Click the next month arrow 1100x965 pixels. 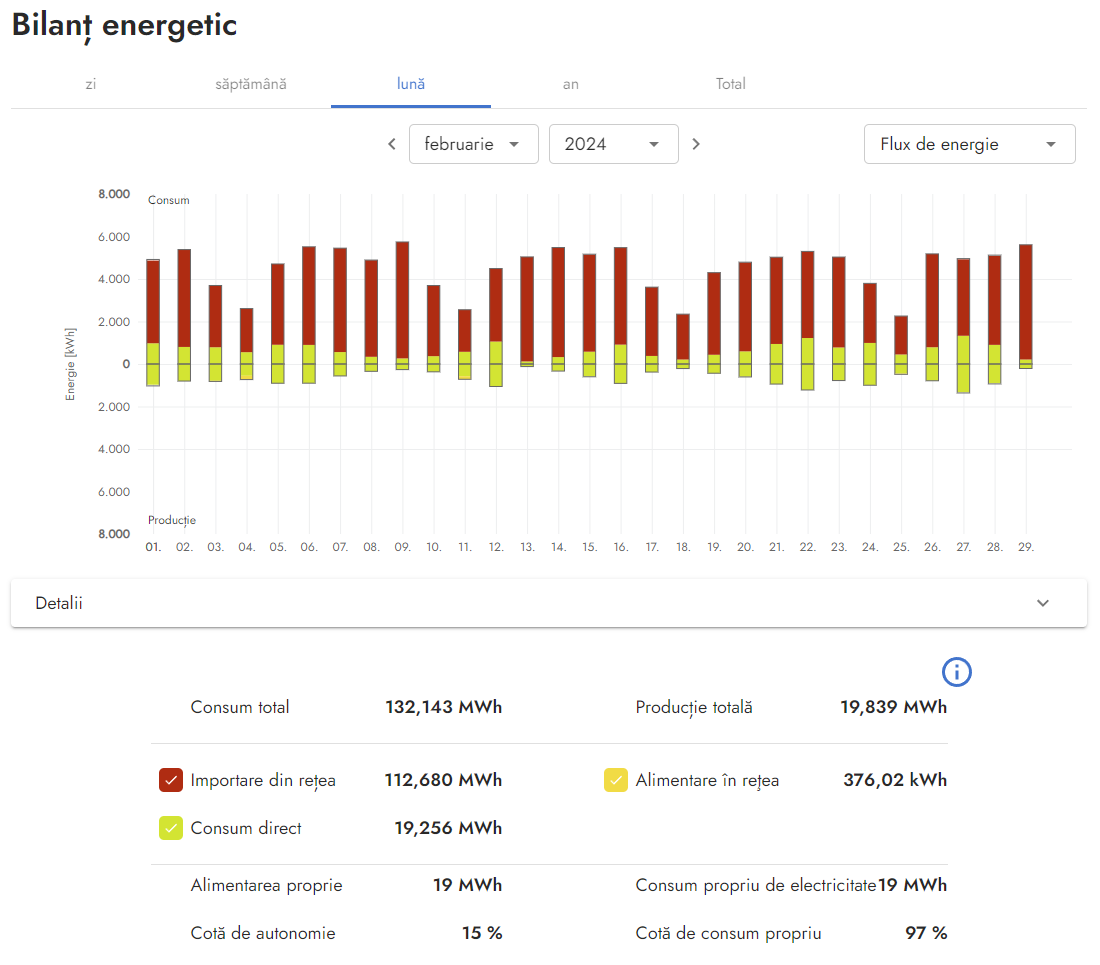pos(696,144)
